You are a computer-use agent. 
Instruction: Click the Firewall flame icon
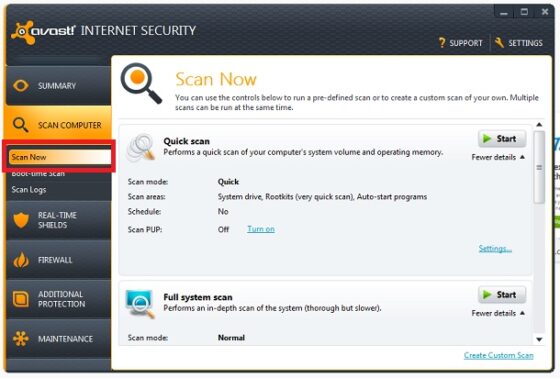[x=21, y=260]
